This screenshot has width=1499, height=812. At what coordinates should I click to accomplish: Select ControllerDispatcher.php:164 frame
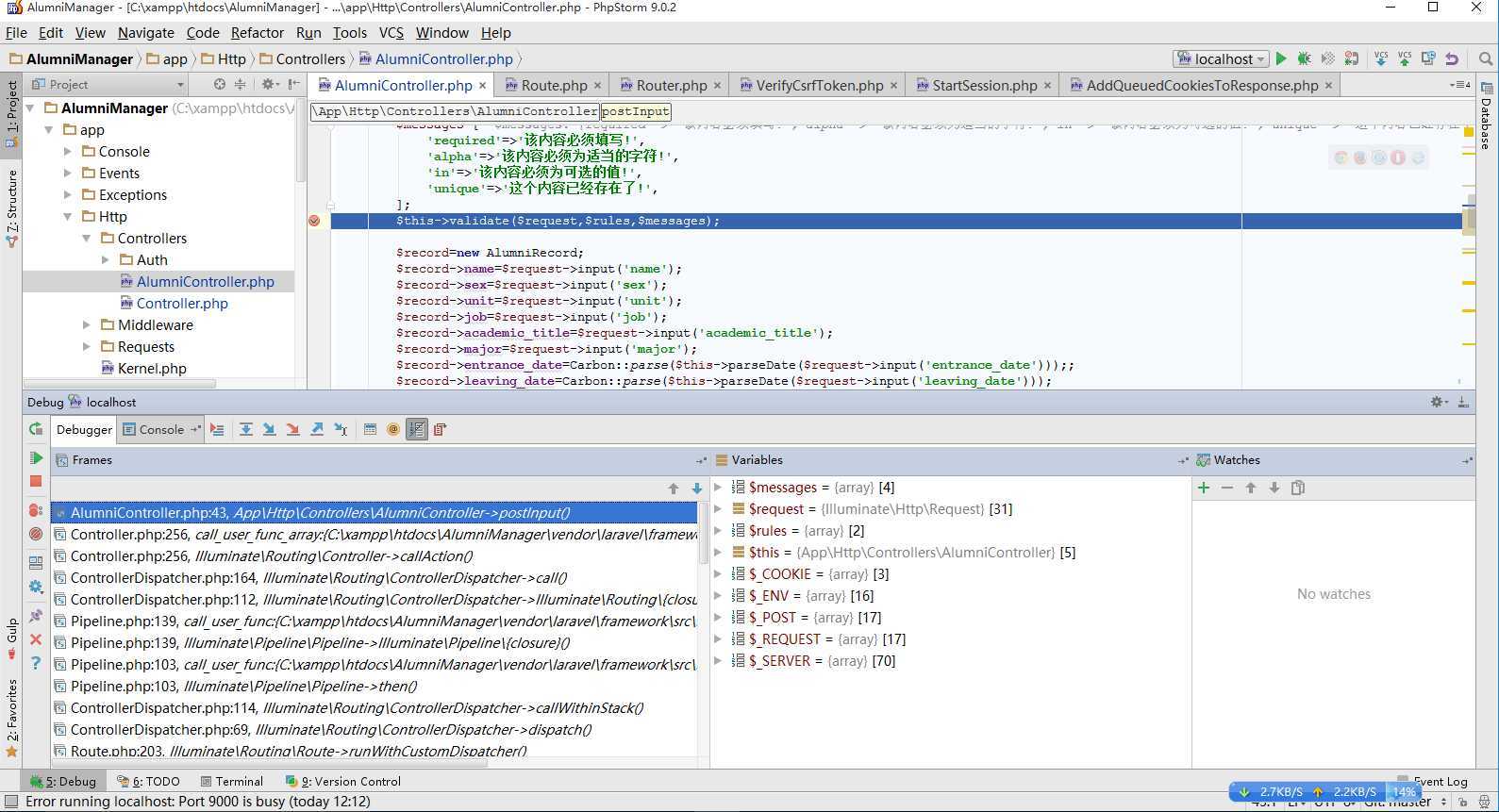pos(375,578)
